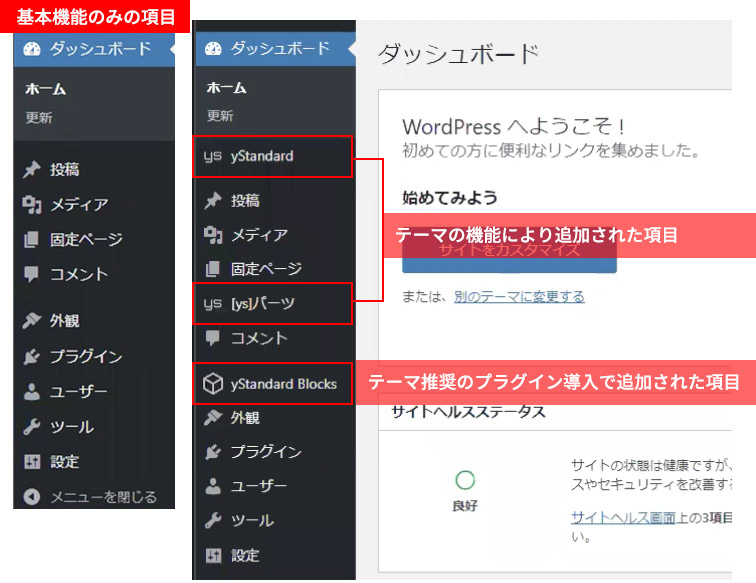Click the コメント bubble icon in yStandard-theme menu
The image size is (756, 583).
tap(213, 338)
